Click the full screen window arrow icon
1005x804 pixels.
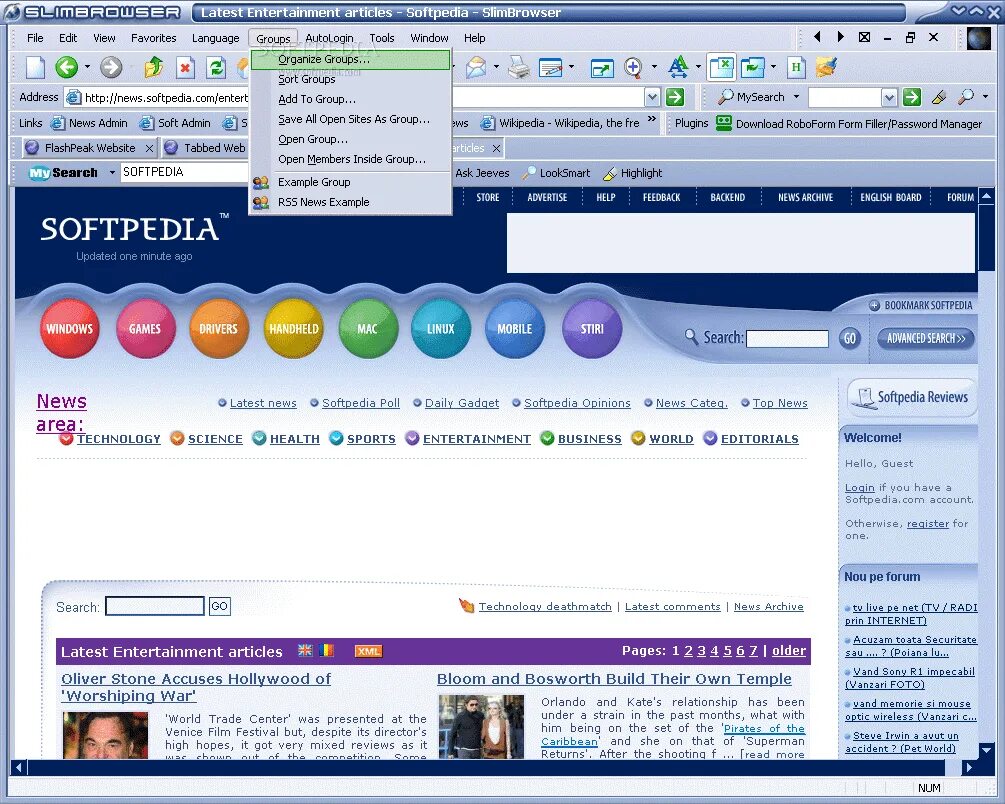[x=602, y=67]
